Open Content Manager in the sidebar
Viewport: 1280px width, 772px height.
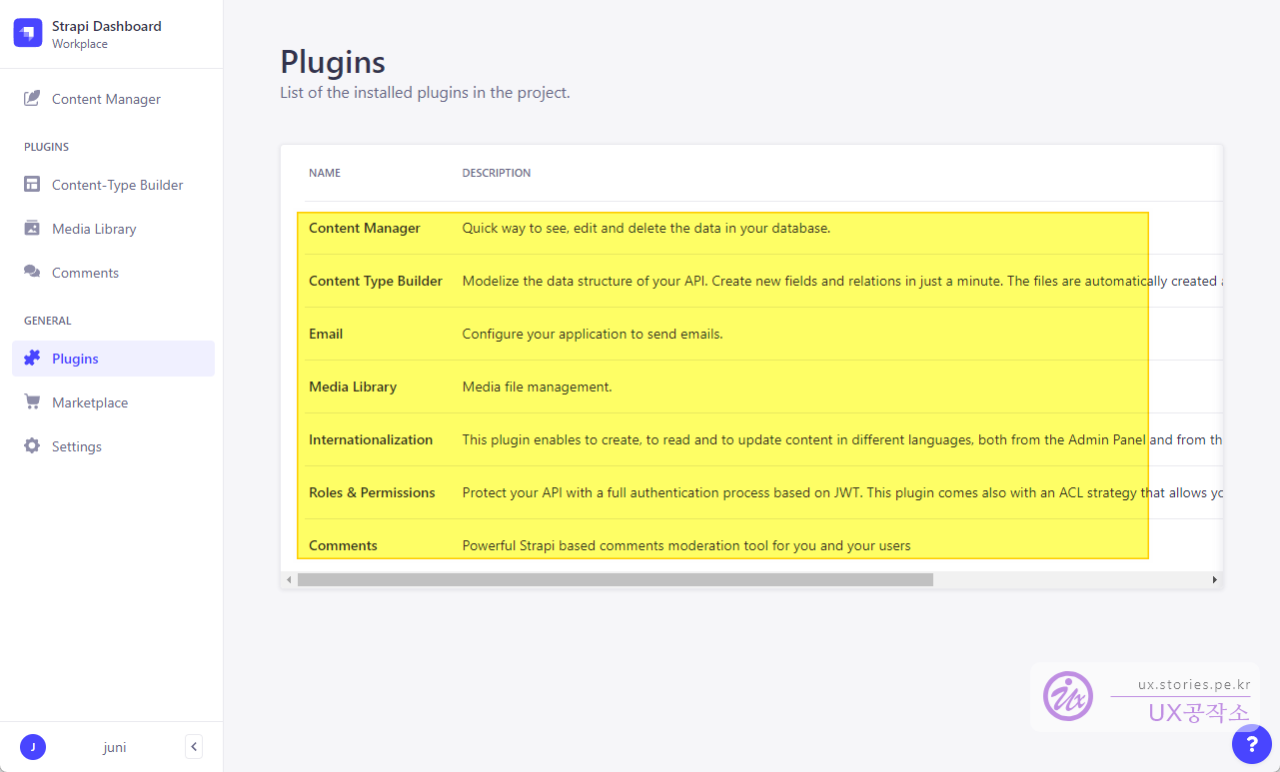[x=113, y=99]
